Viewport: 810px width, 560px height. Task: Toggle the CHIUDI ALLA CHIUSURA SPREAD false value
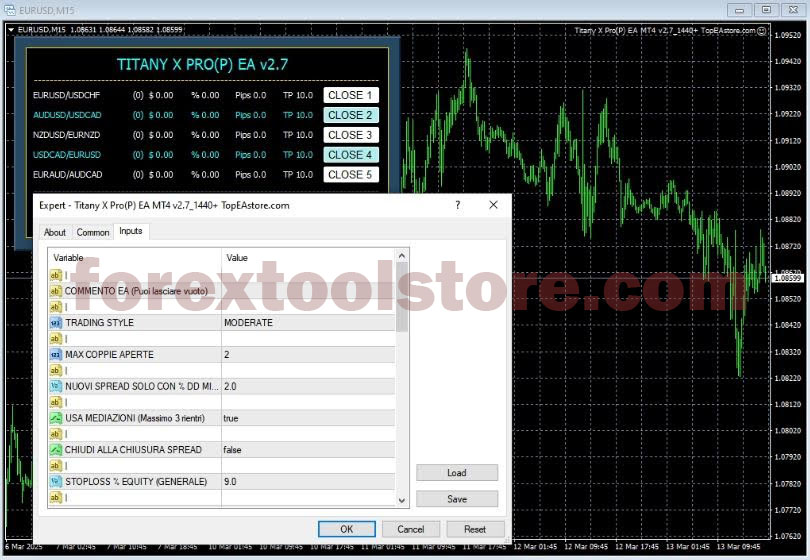click(x=308, y=450)
